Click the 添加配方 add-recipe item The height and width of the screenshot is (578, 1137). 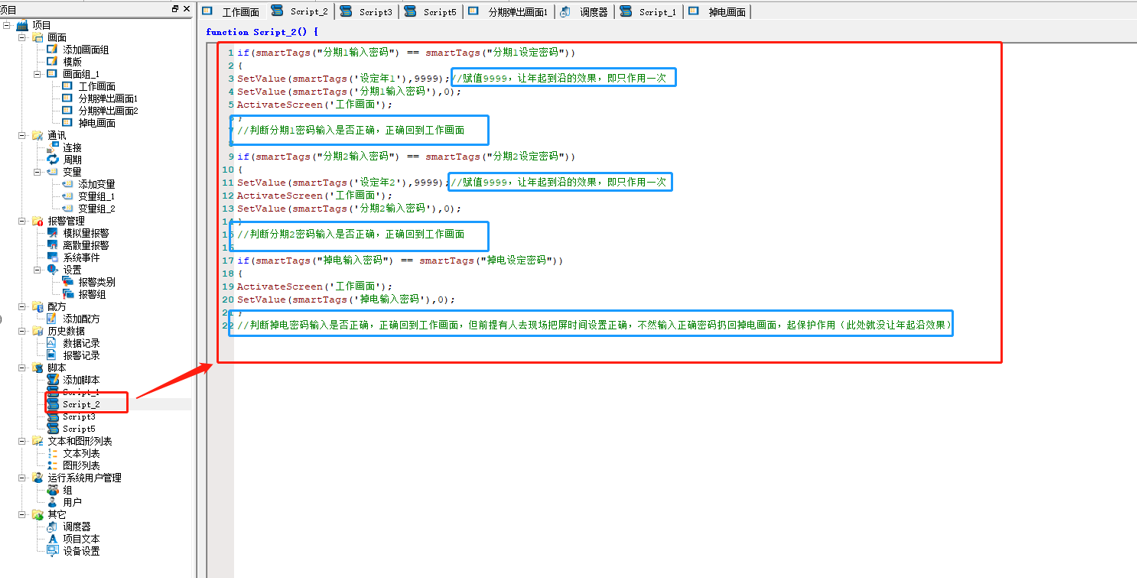pyautogui.click(x=81, y=318)
